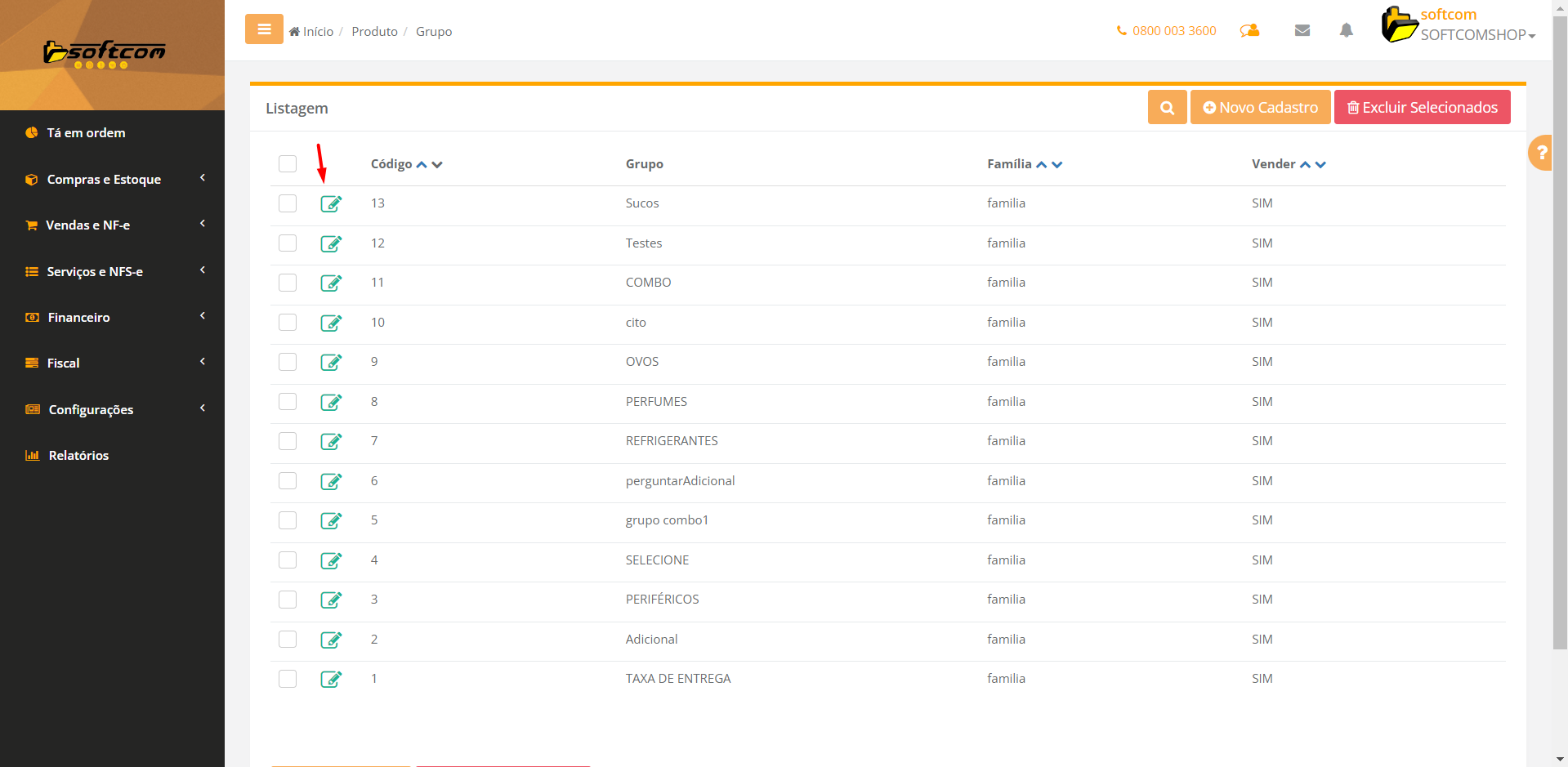Select checkbox for OVOS row
Image resolution: width=1568 pixels, height=767 pixels.
pyautogui.click(x=288, y=362)
